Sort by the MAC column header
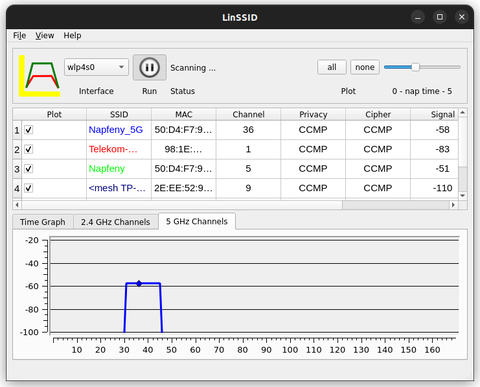Image resolution: width=480 pixels, height=387 pixels. point(184,114)
